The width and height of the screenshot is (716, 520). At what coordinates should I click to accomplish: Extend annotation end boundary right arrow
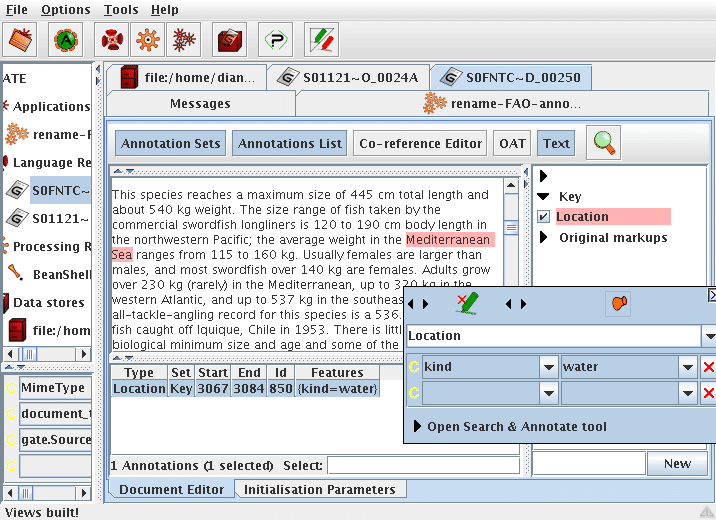pos(523,304)
